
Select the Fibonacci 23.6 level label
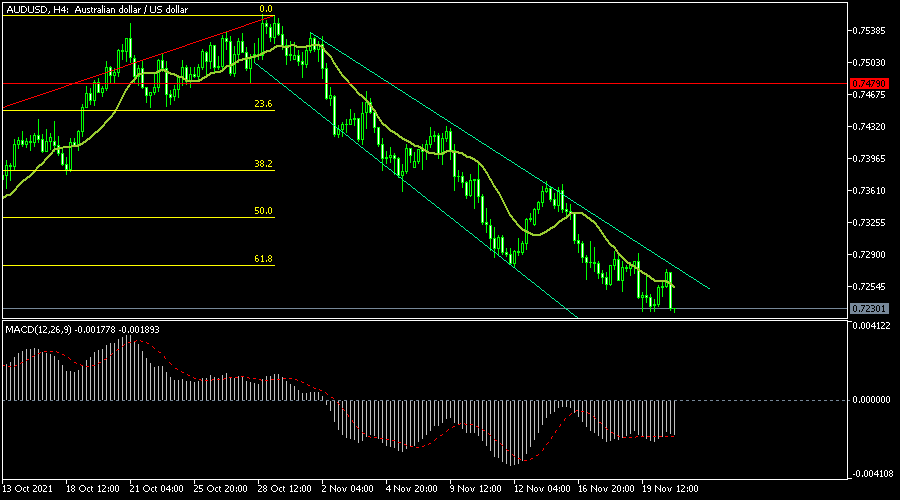[263, 104]
